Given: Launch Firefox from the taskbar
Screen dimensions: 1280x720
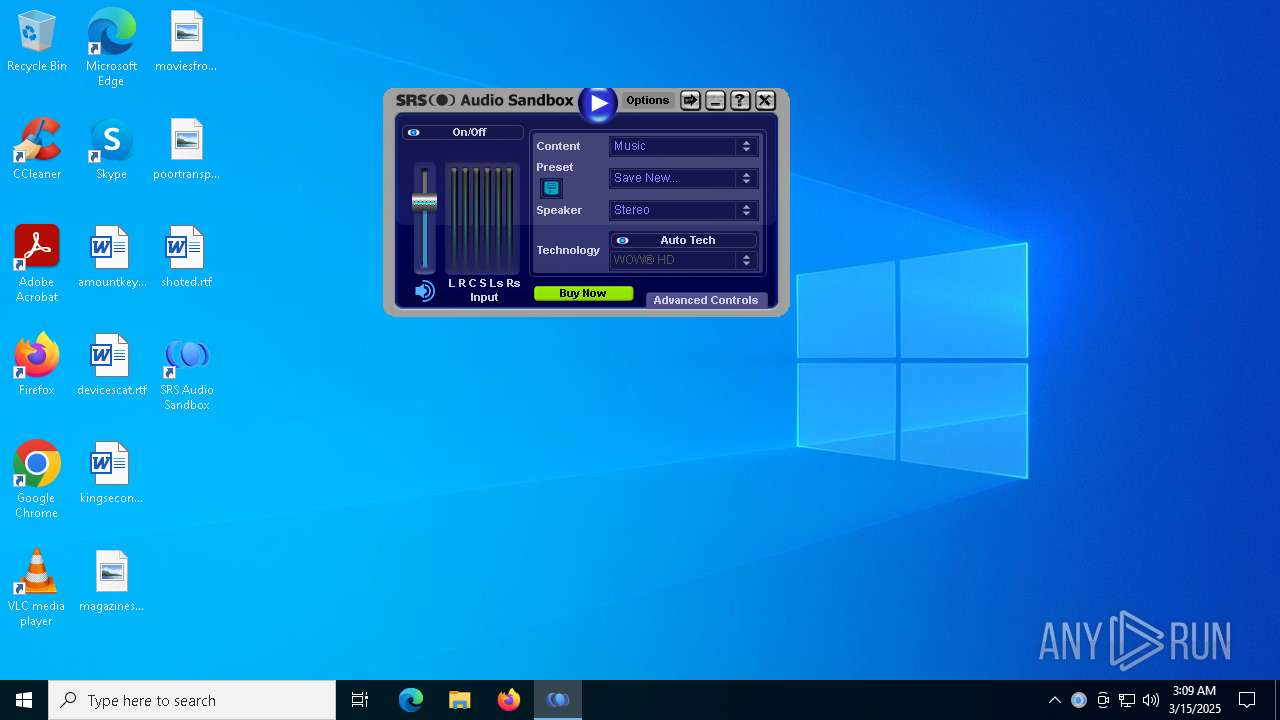Looking at the screenshot, I should coord(509,700).
